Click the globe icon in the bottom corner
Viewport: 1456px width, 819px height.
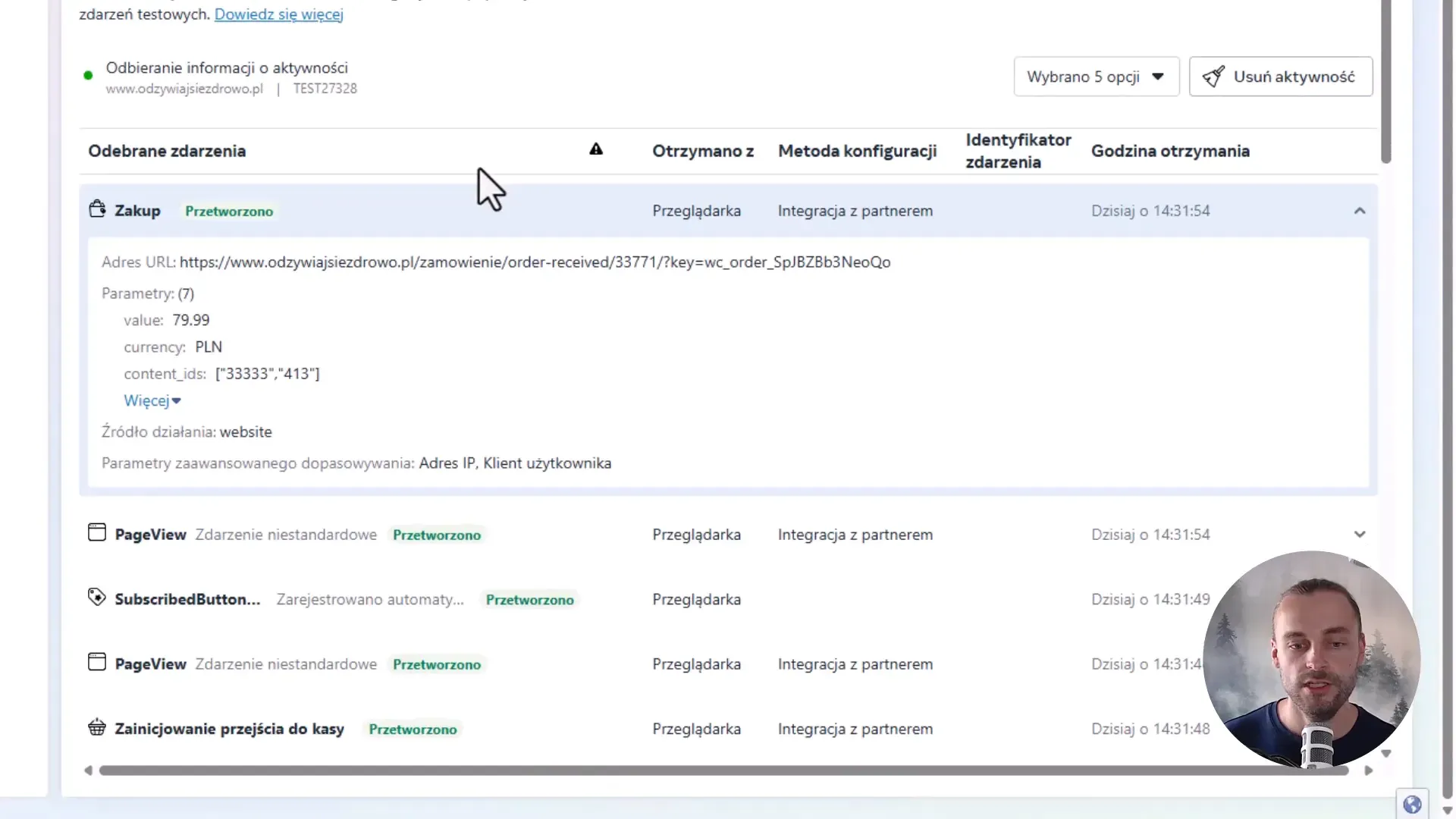[x=1412, y=805]
